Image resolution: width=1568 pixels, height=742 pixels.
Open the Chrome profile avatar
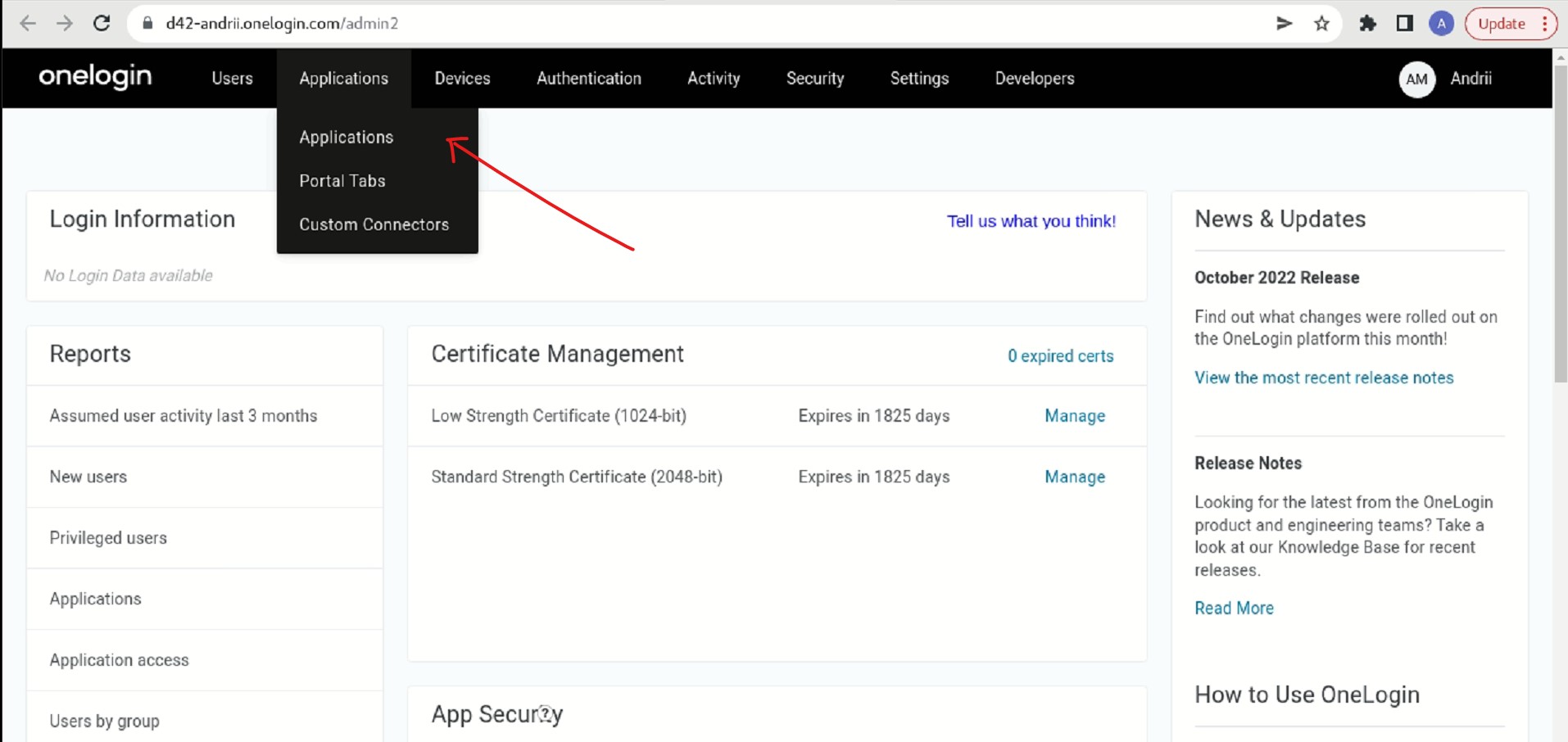(x=1441, y=24)
